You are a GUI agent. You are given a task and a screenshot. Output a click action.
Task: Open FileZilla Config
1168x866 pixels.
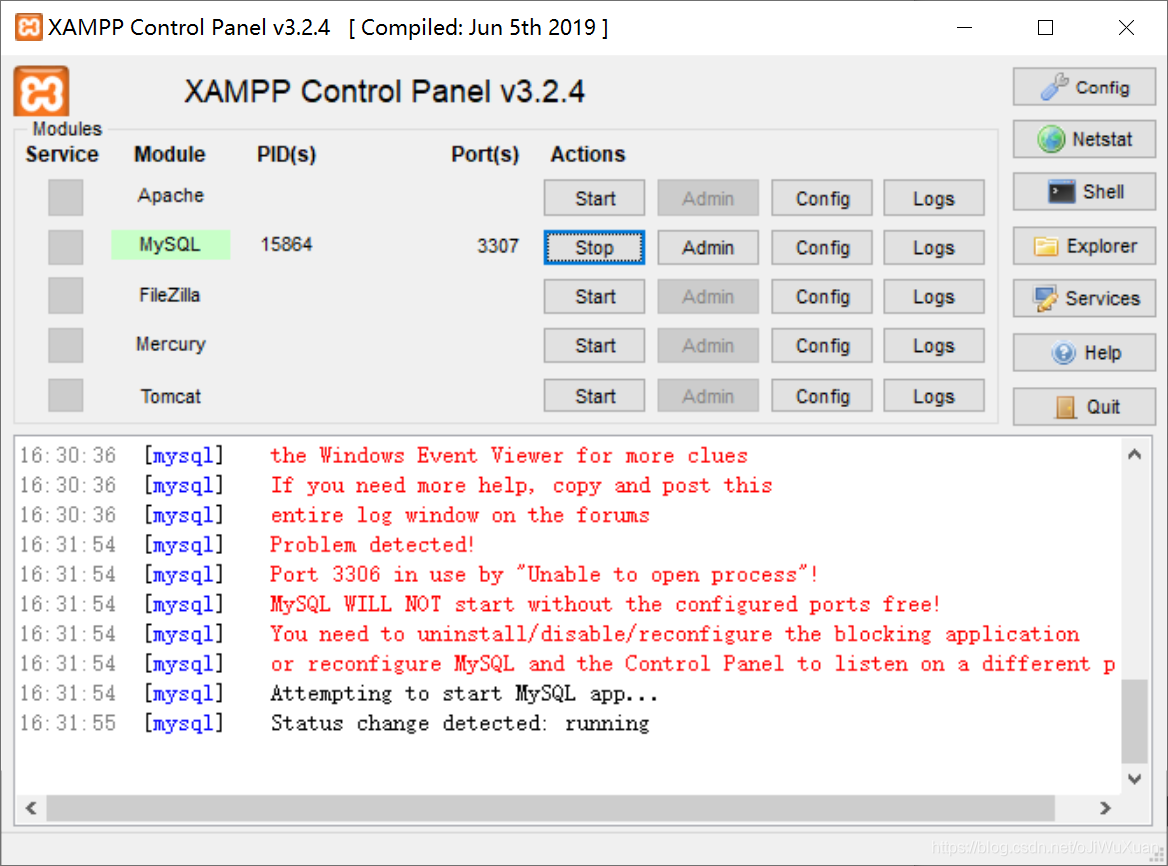coord(822,296)
